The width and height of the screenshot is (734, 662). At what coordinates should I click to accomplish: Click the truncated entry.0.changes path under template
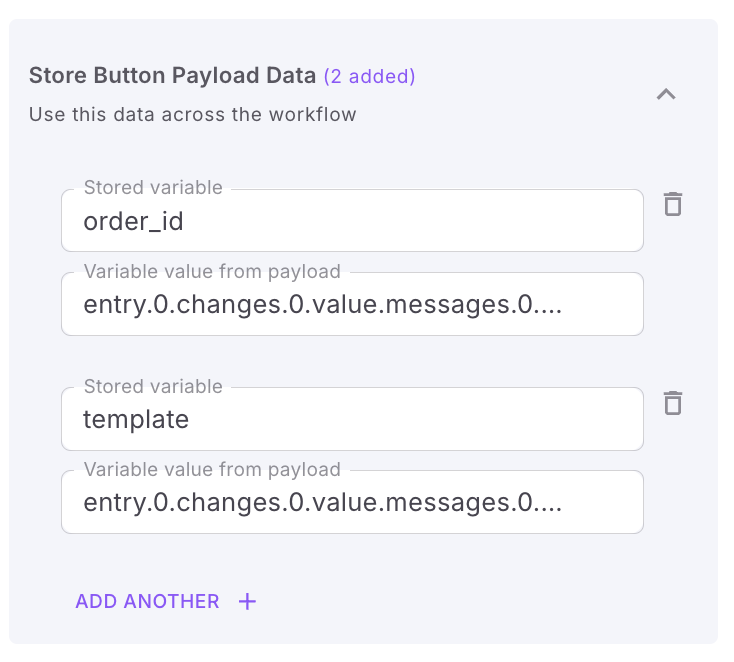322,503
